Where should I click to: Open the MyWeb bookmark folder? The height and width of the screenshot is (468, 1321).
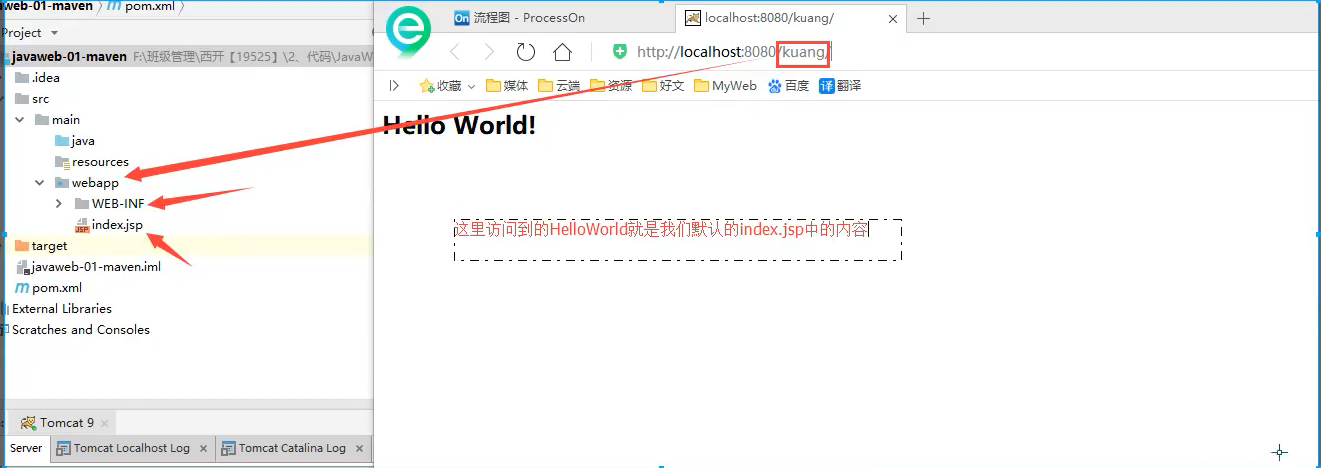pyautogui.click(x=725, y=86)
